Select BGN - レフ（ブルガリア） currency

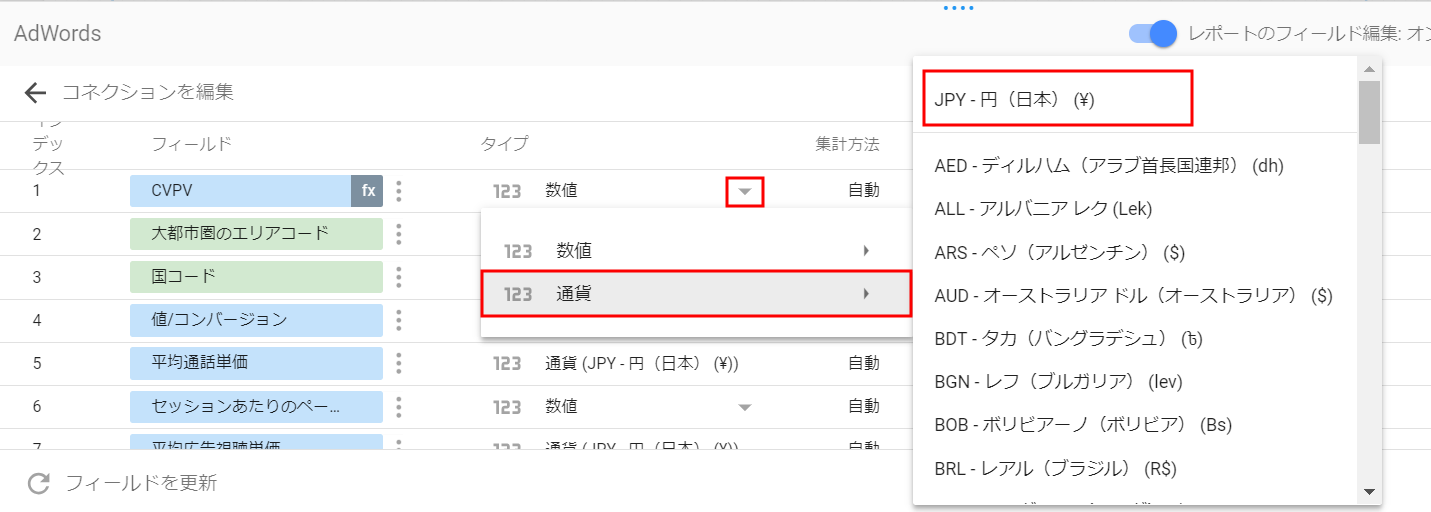pyautogui.click(x=1135, y=381)
